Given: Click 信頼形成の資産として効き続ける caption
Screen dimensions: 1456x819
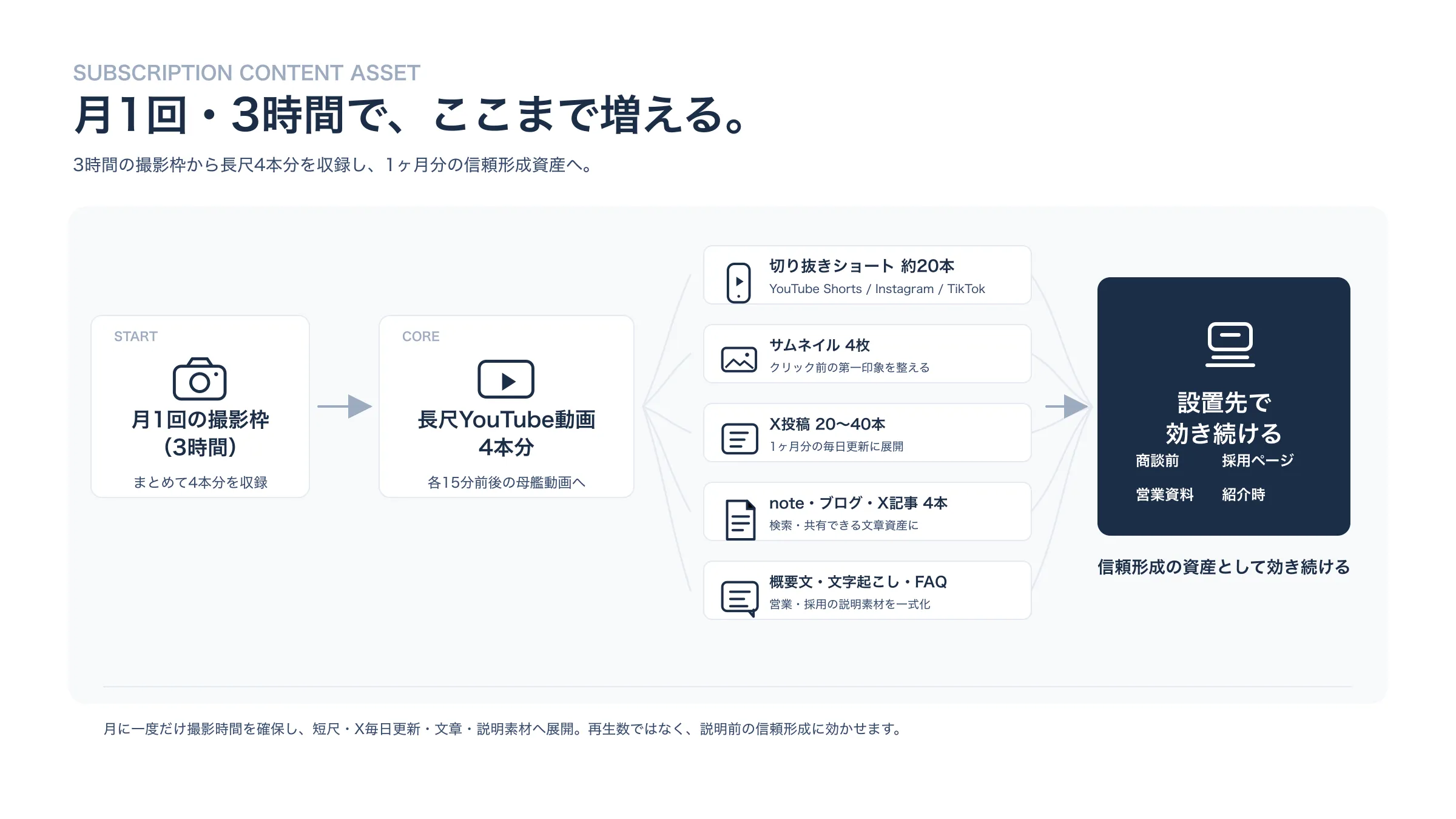Looking at the screenshot, I should pos(1224,567).
